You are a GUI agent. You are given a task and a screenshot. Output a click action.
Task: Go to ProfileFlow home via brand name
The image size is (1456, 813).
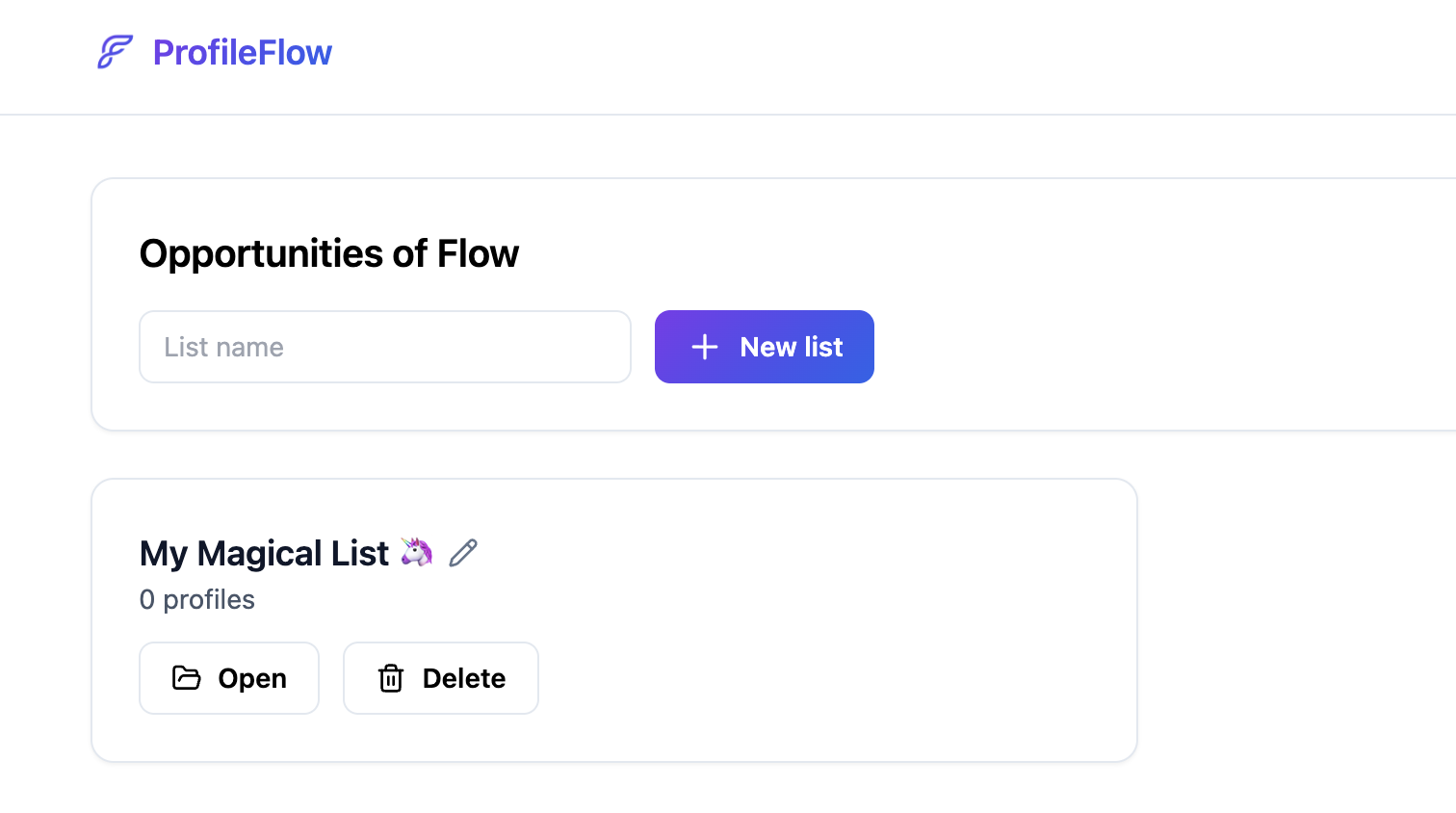tap(243, 52)
